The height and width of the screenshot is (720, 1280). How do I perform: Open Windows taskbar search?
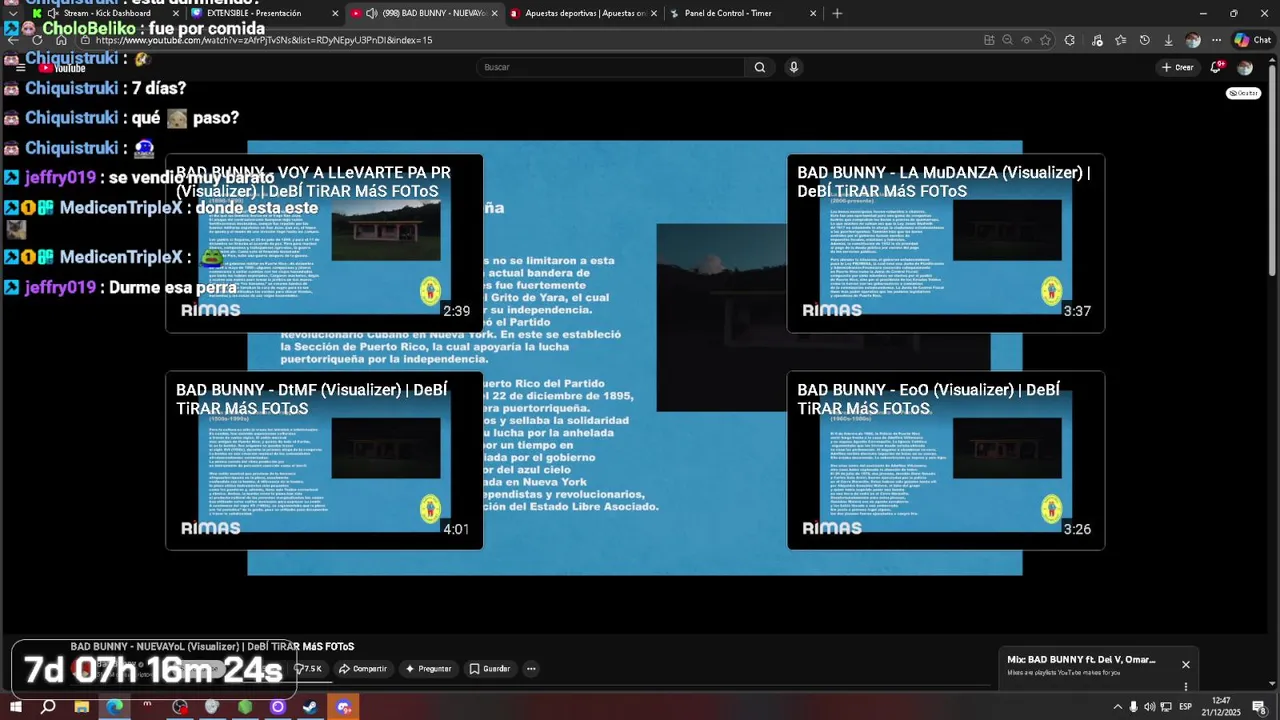coord(48,707)
